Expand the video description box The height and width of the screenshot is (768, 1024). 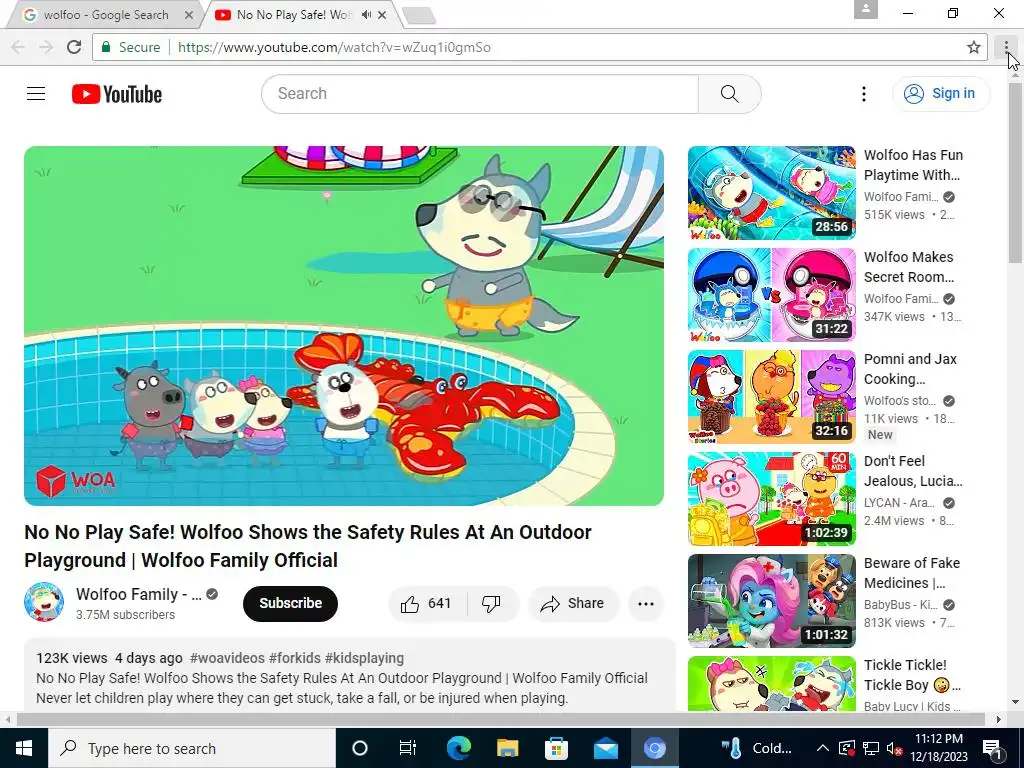tap(349, 676)
